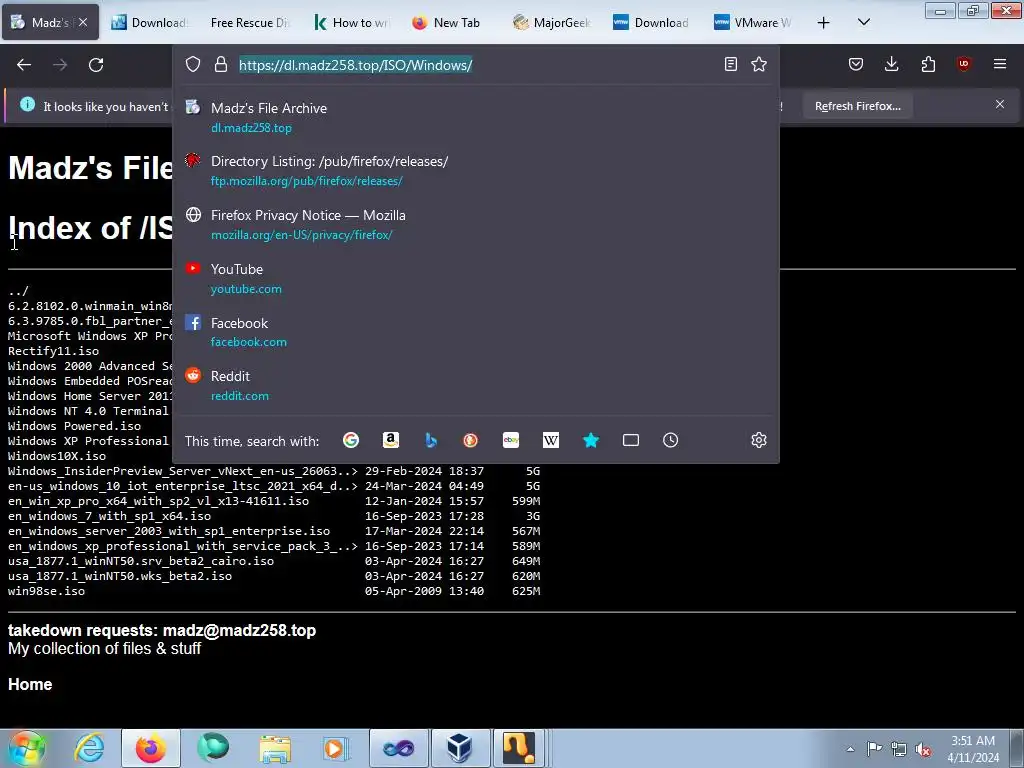1024x768 pixels.
Task: Open search settings gear in dropdown
Action: pos(759,440)
